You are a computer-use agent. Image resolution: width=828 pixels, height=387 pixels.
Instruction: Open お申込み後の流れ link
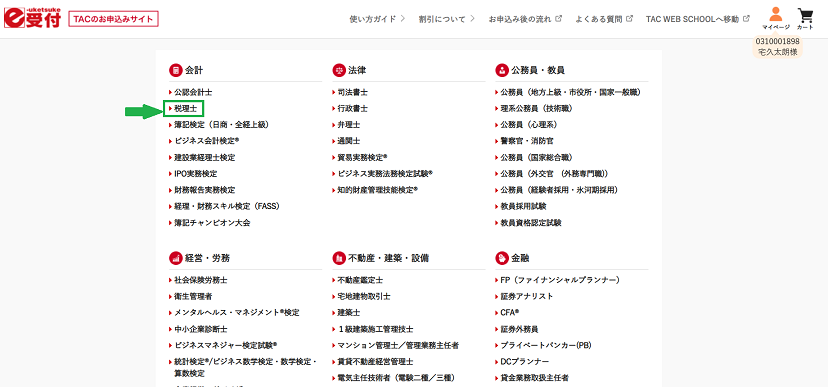click(x=525, y=19)
